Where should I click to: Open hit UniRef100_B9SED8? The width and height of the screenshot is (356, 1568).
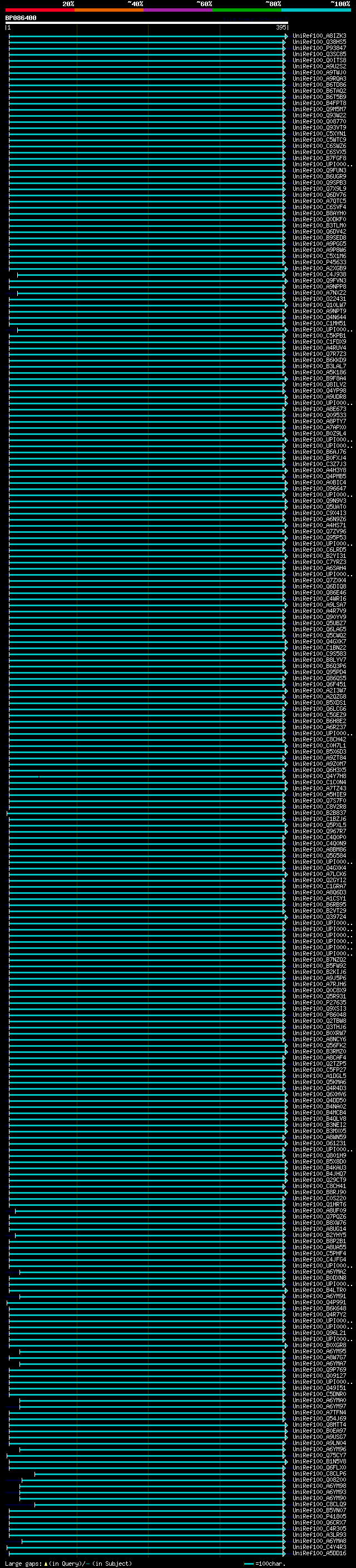[x=319, y=238]
